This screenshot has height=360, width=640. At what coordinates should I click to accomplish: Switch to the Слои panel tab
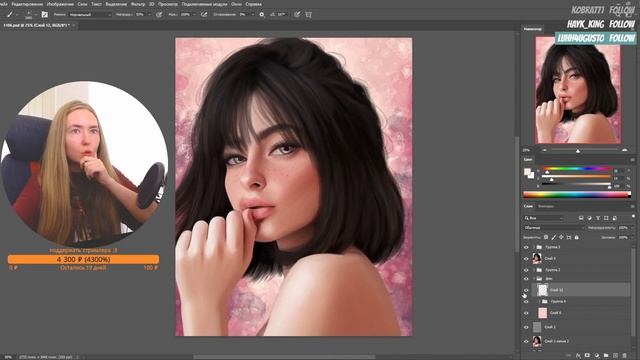[529, 206]
